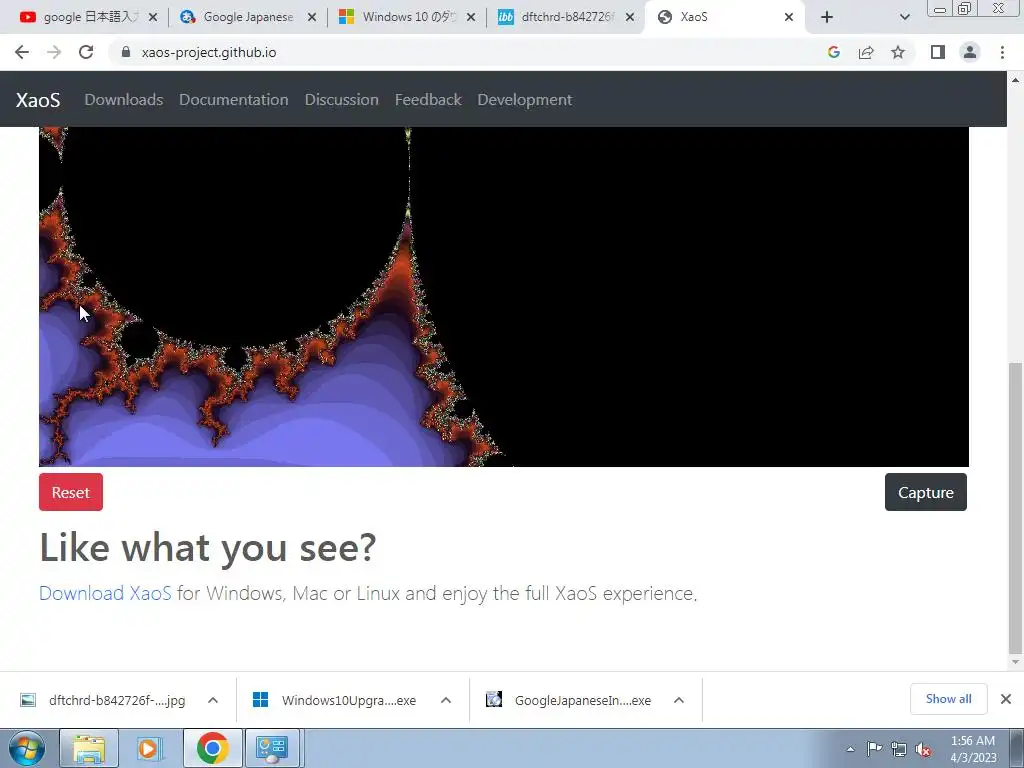
Task: Open Chrome's three-dot menu
Action: click(1002, 52)
